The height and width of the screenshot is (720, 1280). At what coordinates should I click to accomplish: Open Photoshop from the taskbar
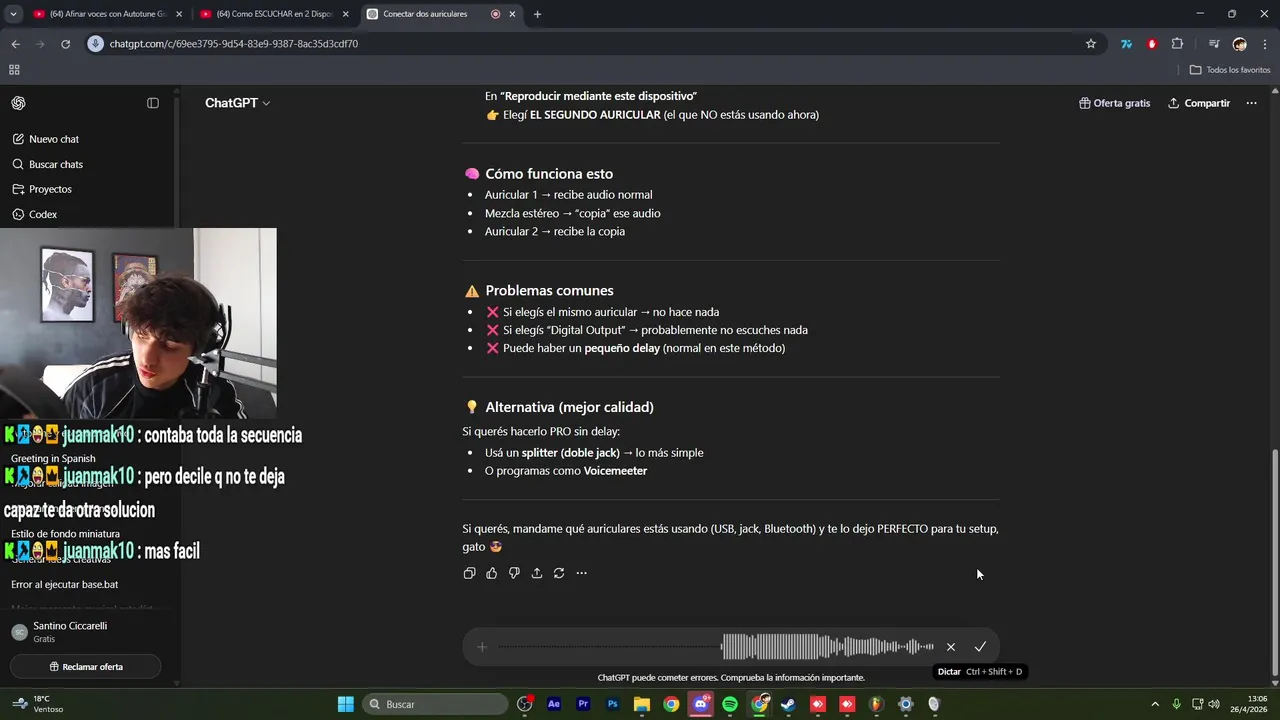click(x=613, y=704)
